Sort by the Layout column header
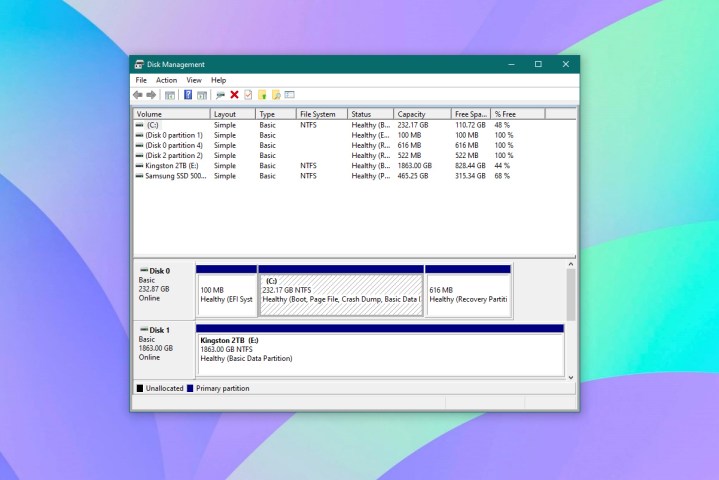 click(x=232, y=114)
